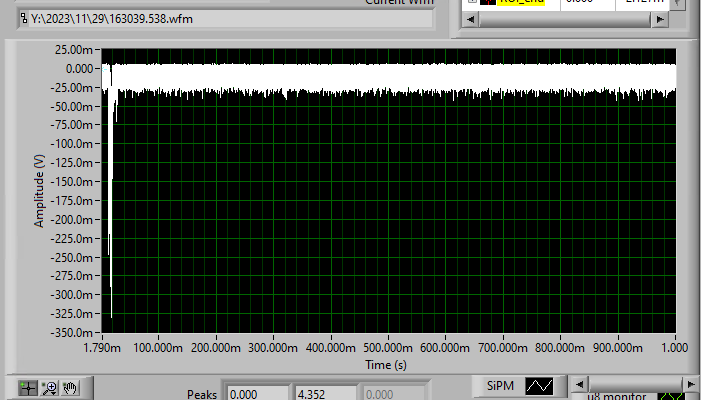Image resolution: width=701 pixels, height=400 pixels.
Task: Click the 0.000 y-axis tick label
Action: 80,69
